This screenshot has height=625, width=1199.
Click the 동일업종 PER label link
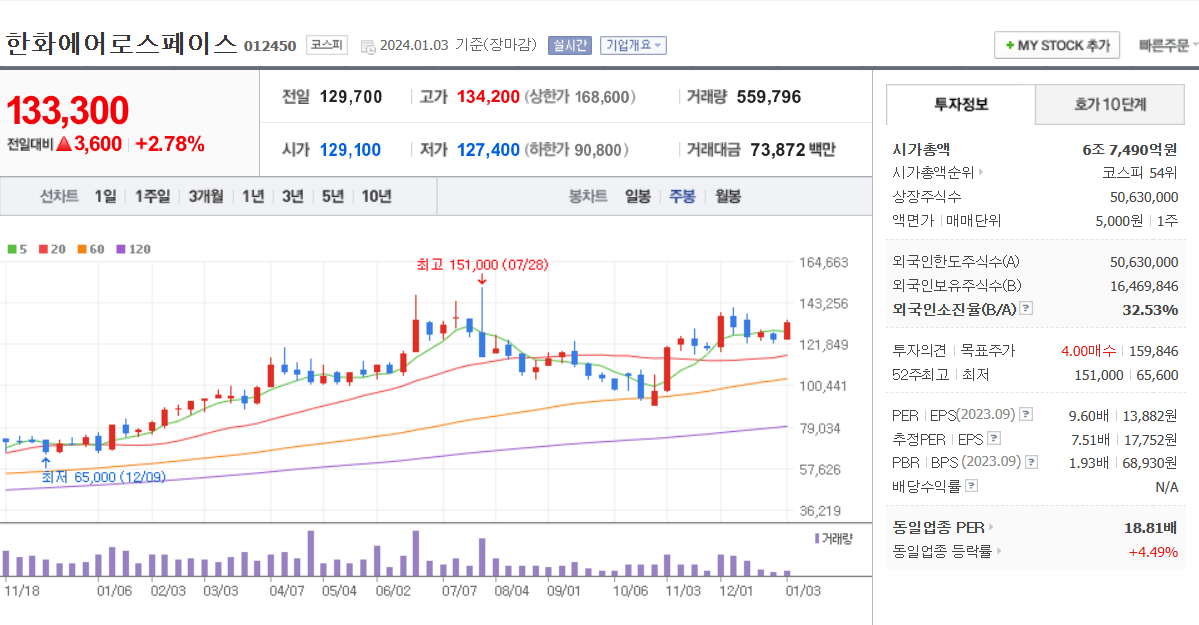pos(938,527)
